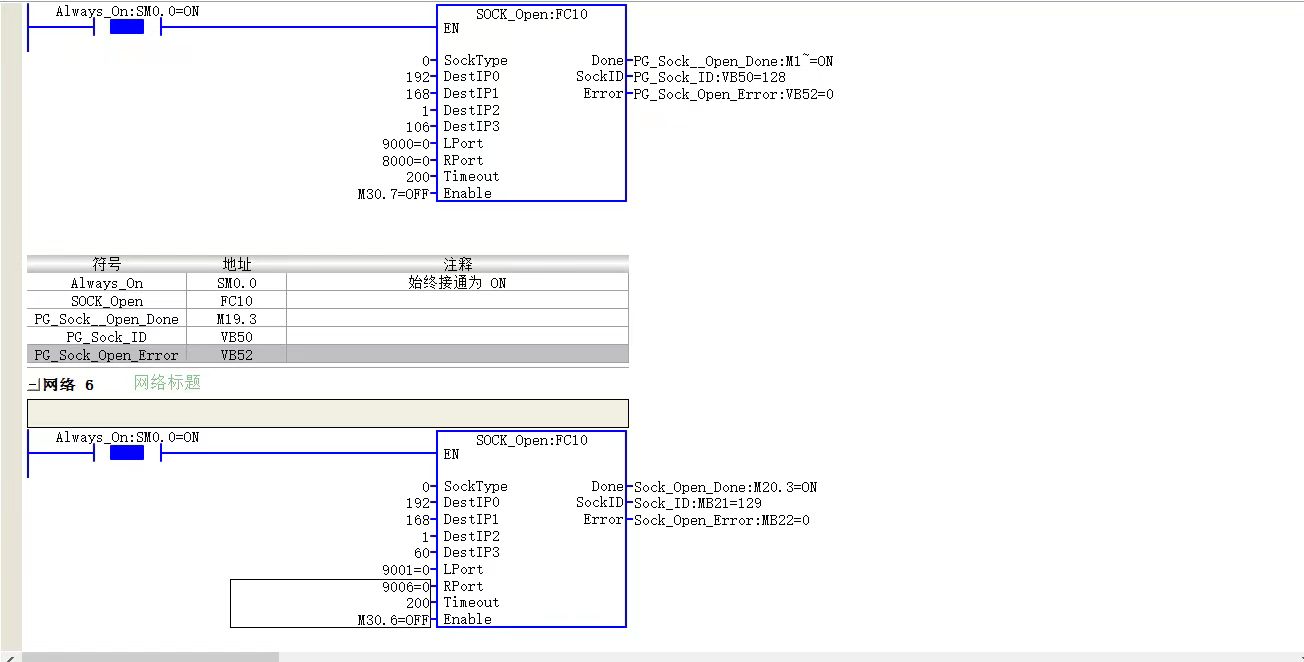
Task: Select PG_Sock__Open_Done symbol cell in table
Action: (x=107, y=319)
